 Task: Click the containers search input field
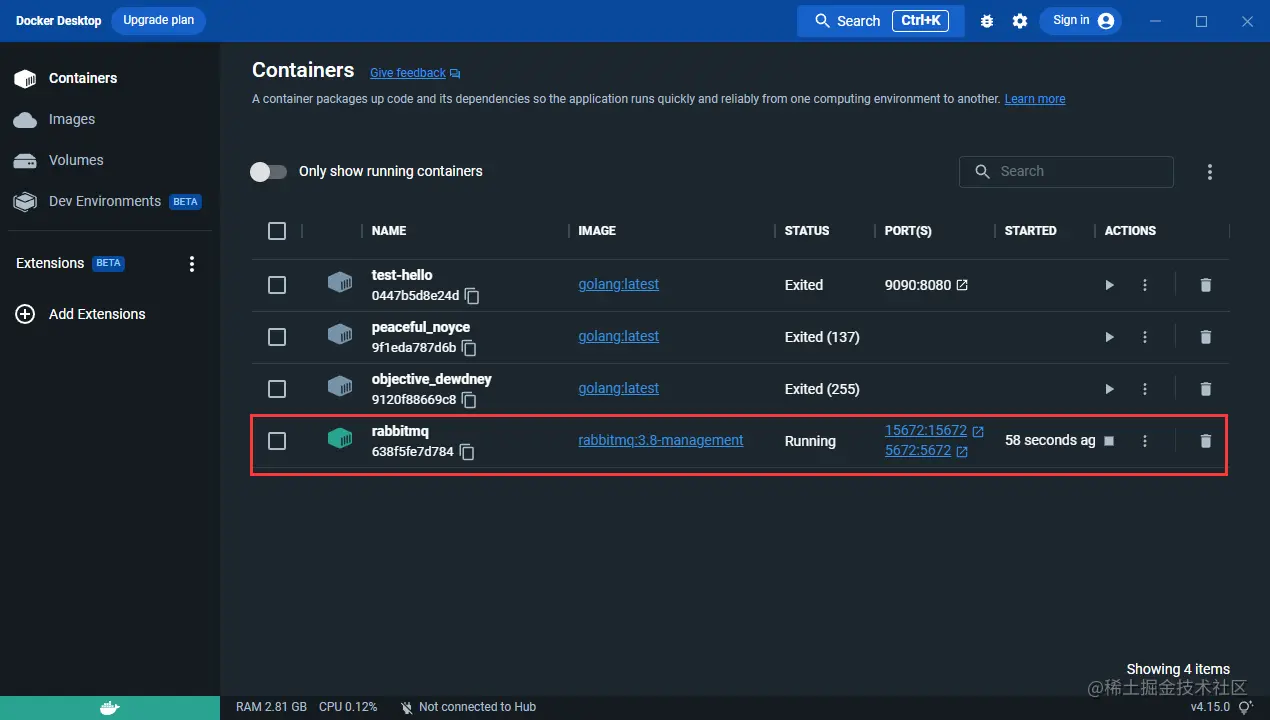point(1066,172)
